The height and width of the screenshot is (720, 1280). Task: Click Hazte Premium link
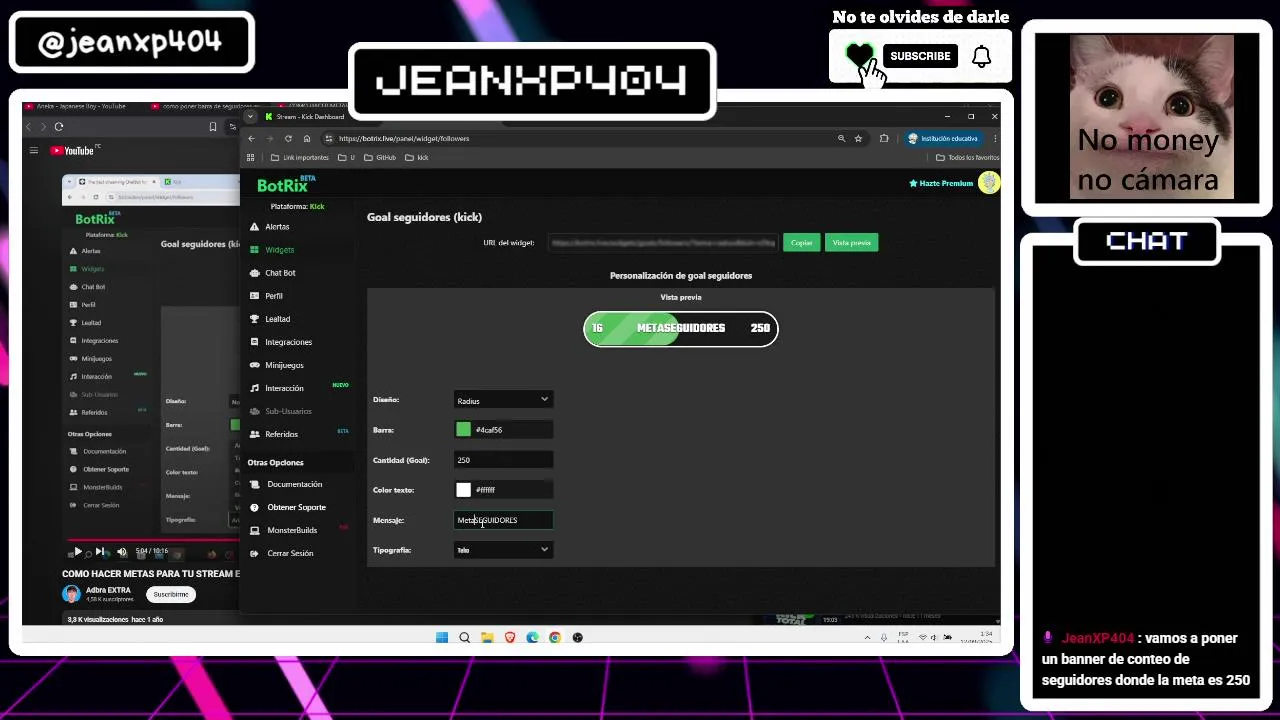click(941, 184)
